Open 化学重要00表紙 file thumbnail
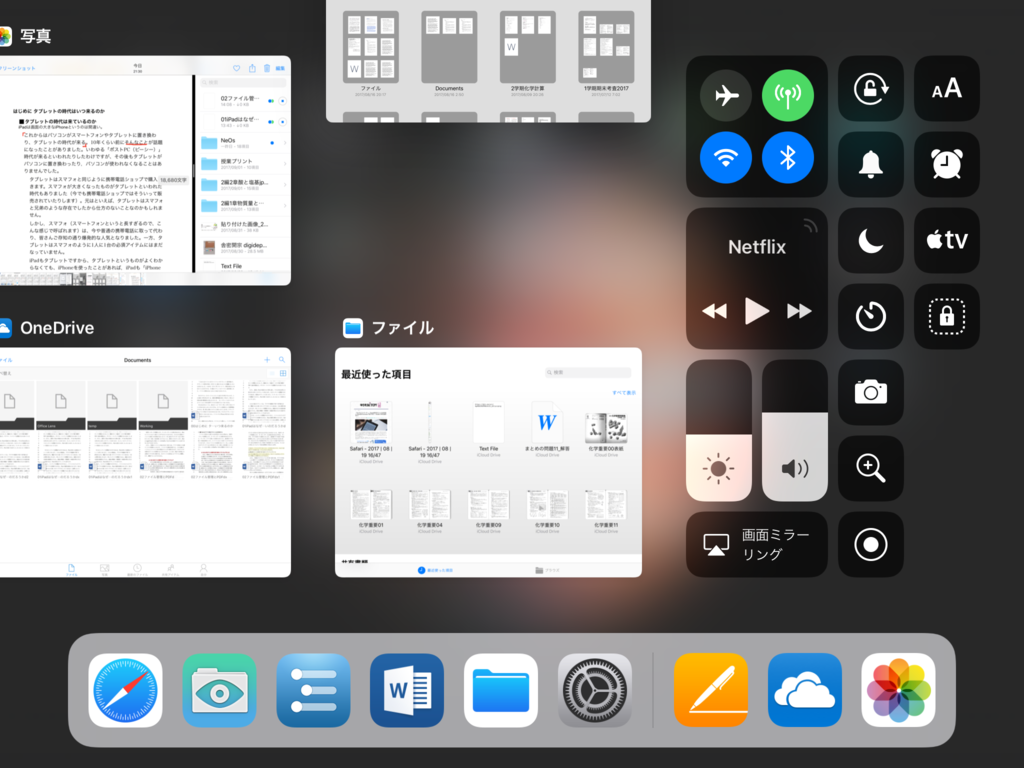Screen dimensions: 1024x768 pyautogui.click(x=605, y=434)
